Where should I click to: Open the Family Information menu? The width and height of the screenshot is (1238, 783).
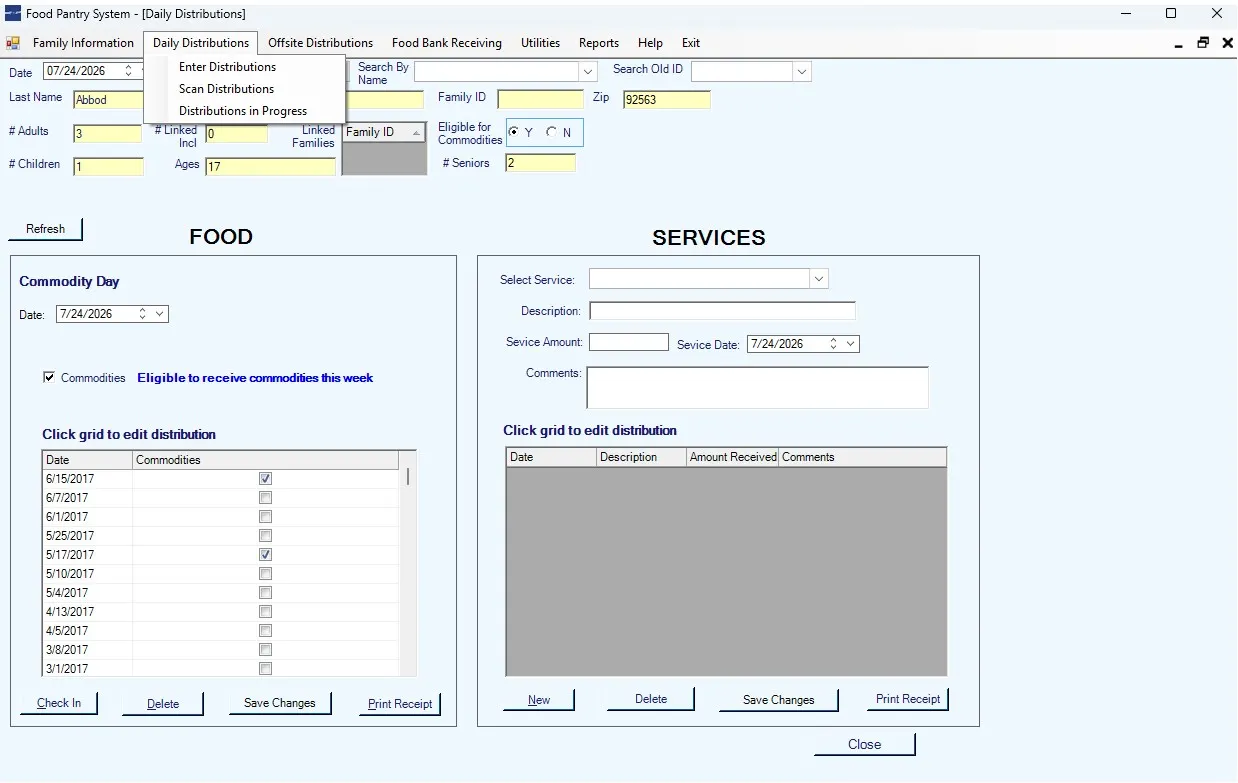pos(83,43)
